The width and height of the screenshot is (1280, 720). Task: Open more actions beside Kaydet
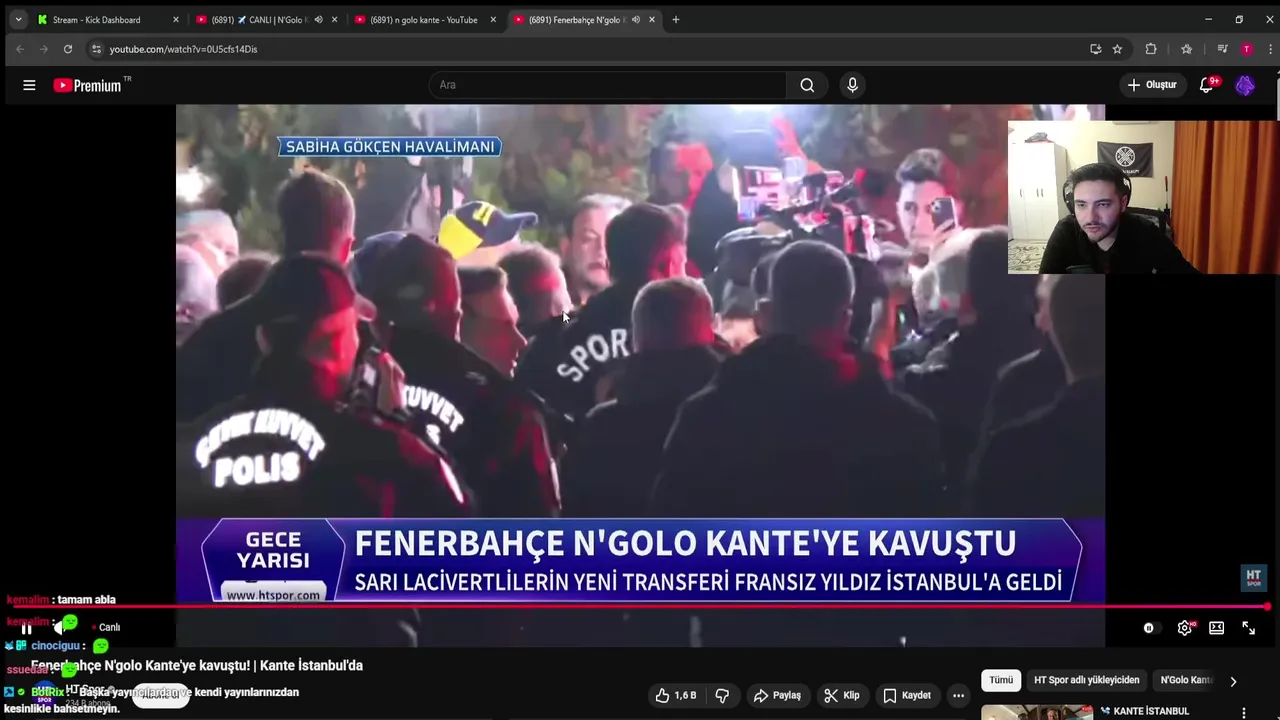[958, 695]
